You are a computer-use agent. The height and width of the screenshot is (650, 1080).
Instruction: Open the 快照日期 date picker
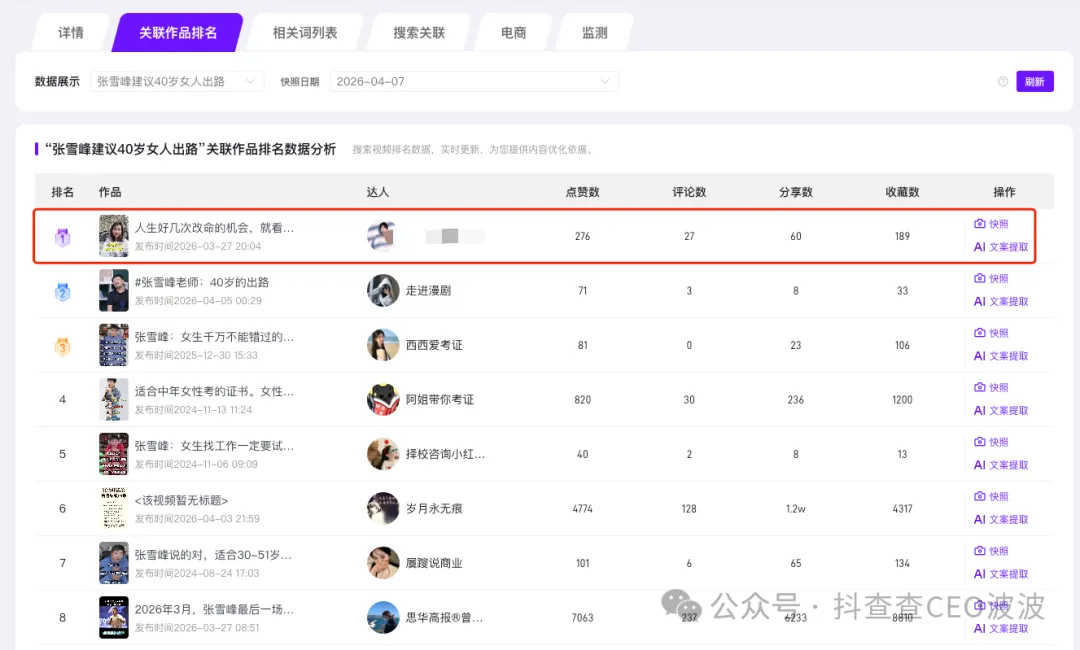pos(474,81)
